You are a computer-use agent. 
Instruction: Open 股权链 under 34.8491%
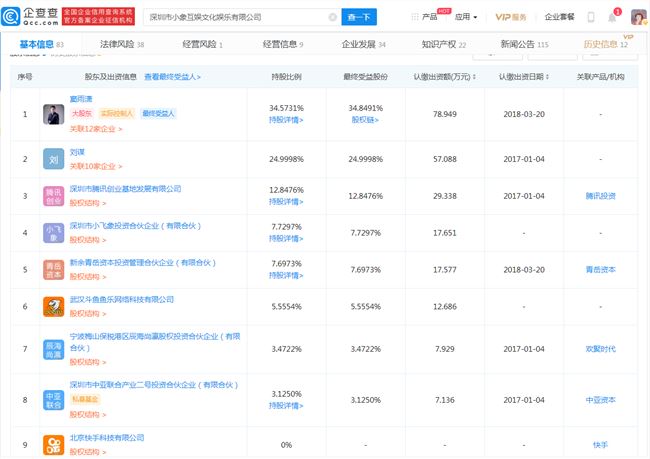pyautogui.click(x=365, y=120)
